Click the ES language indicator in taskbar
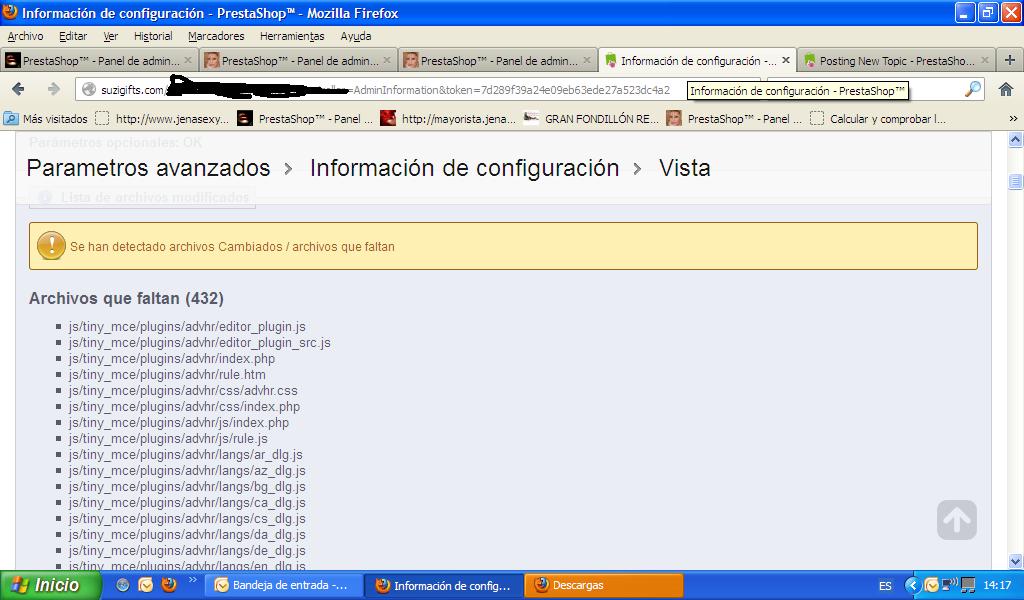1024x600 pixels. coord(885,586)
